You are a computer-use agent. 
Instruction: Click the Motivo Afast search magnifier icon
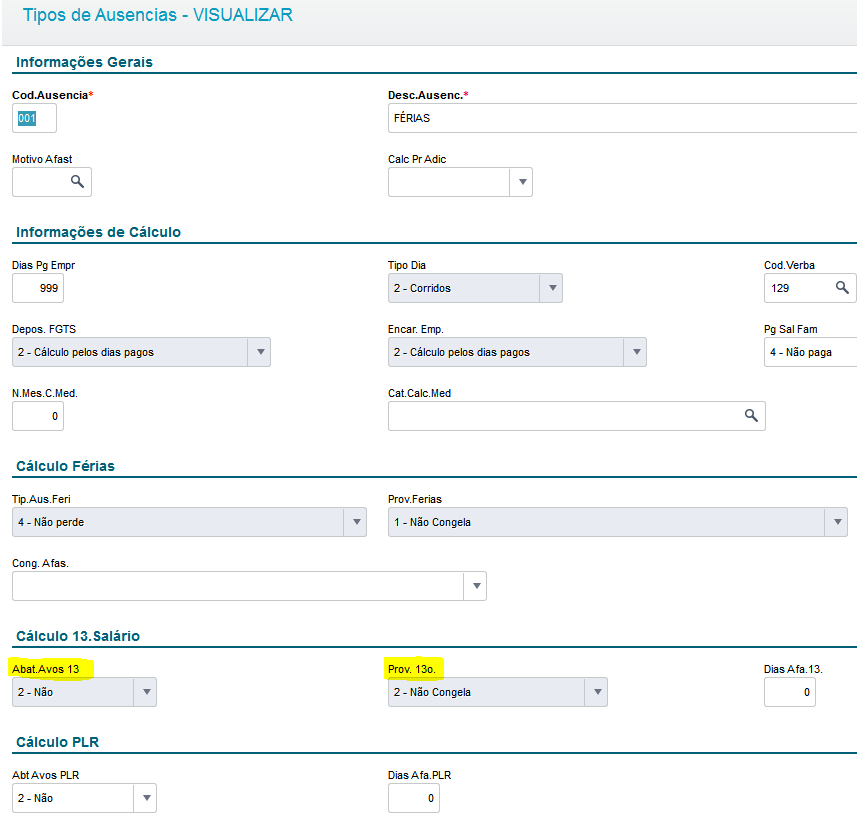tap(77, 181)
